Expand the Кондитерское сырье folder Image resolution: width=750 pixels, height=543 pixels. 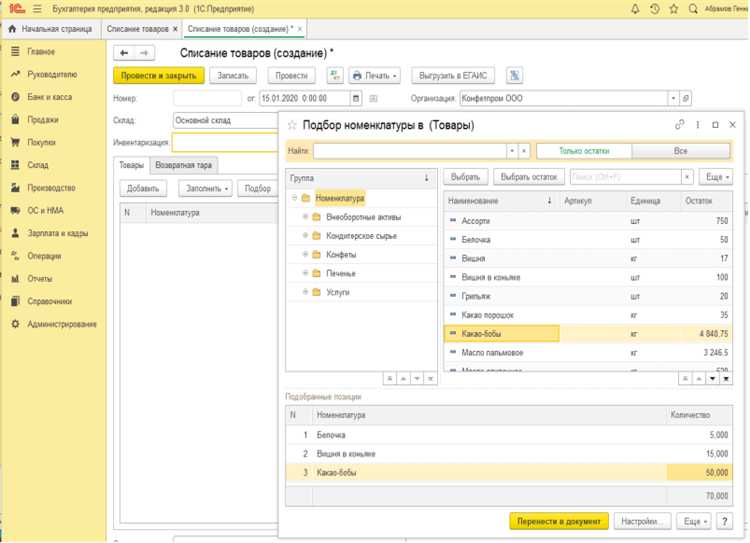[305, 235]
